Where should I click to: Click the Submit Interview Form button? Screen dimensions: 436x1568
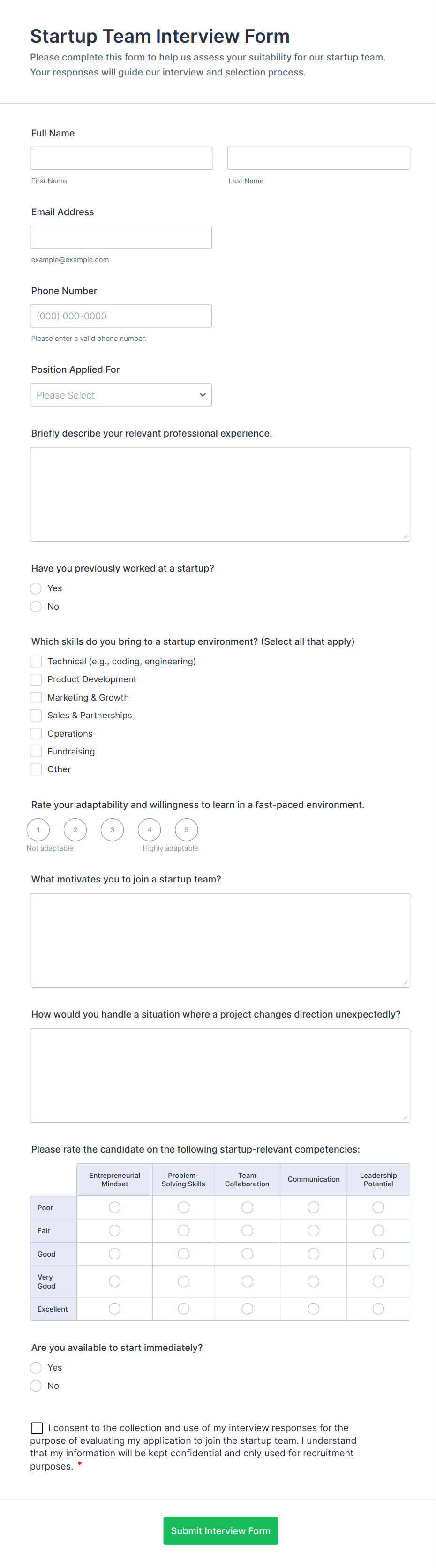coord(220,1530)
